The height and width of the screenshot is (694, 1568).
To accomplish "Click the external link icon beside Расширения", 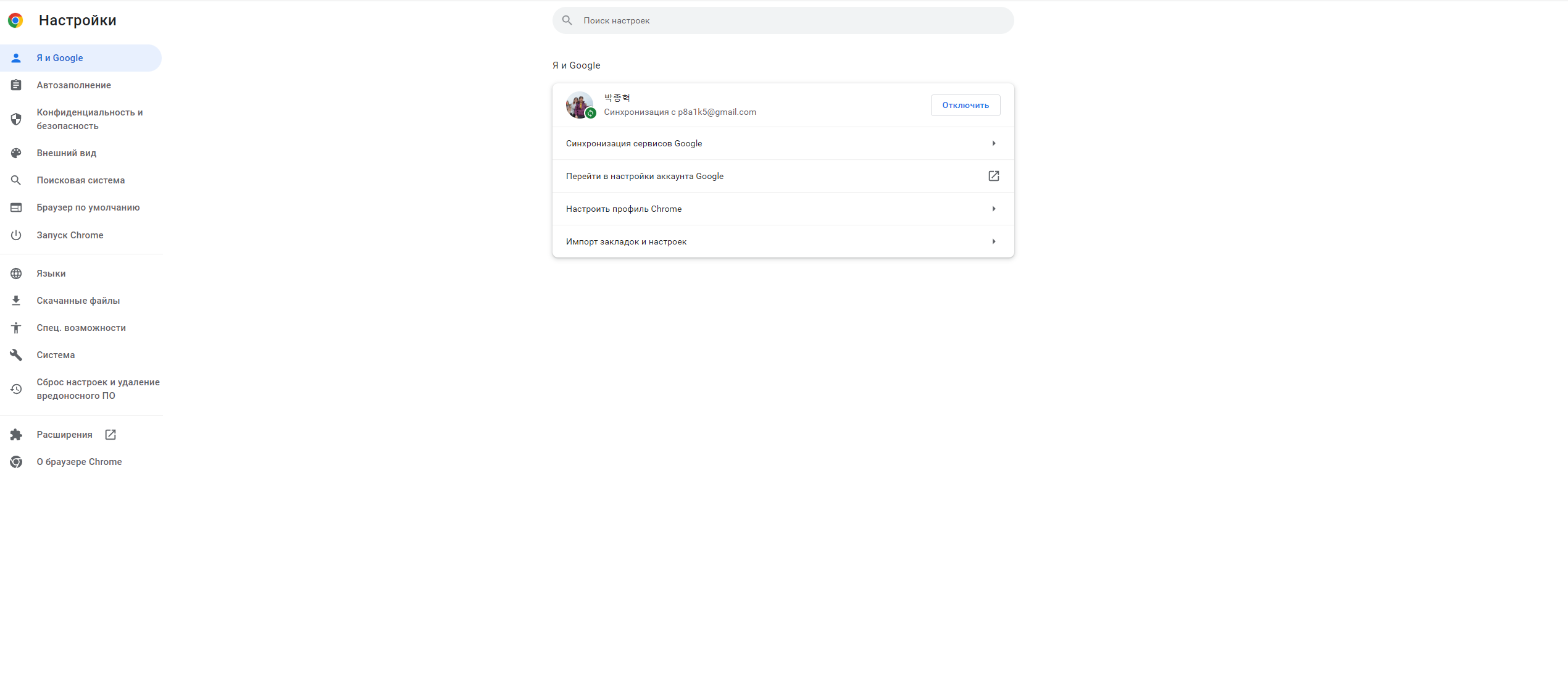I will (x=111, y=435).
